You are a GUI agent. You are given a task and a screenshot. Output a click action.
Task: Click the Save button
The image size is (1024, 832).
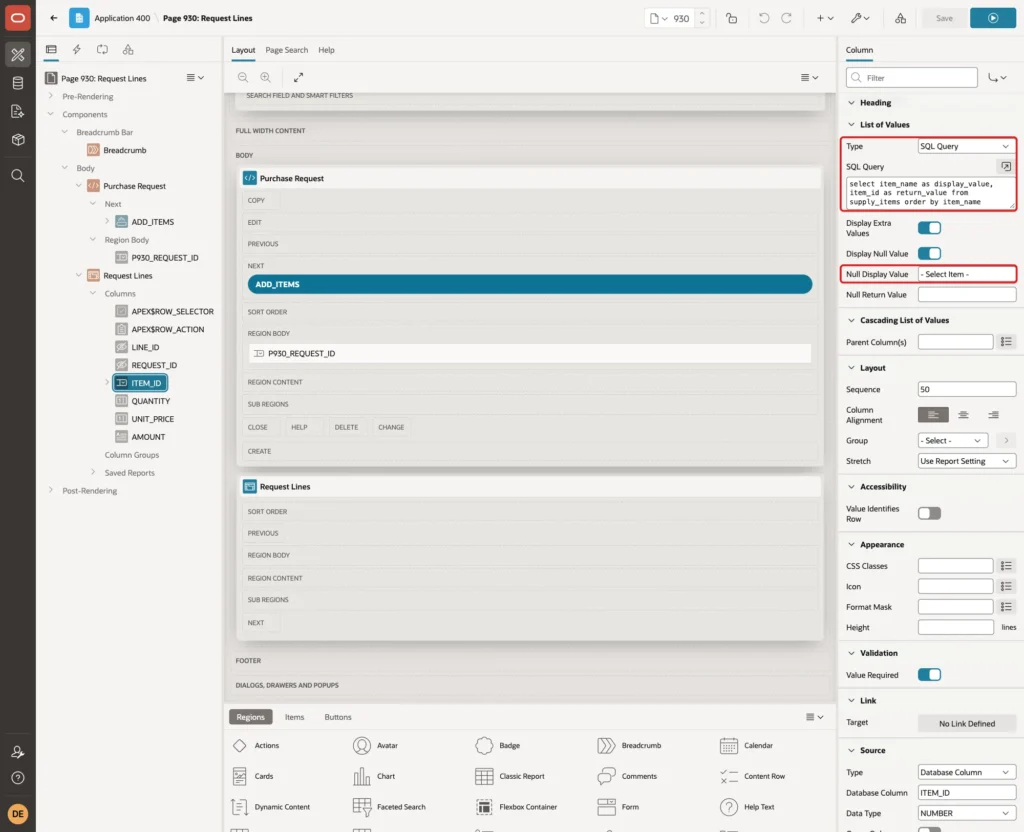pos(944,18)
